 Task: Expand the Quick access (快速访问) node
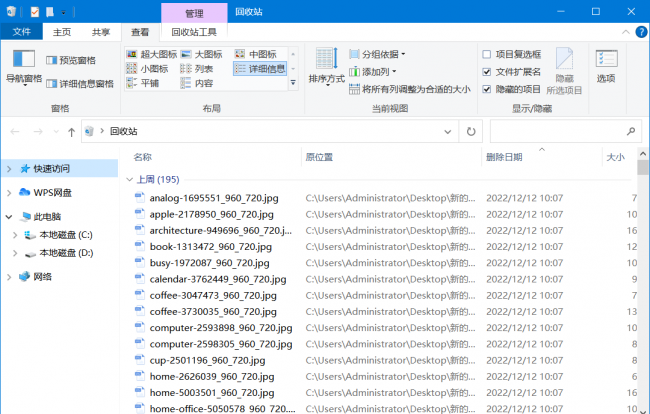coord(9,169)
